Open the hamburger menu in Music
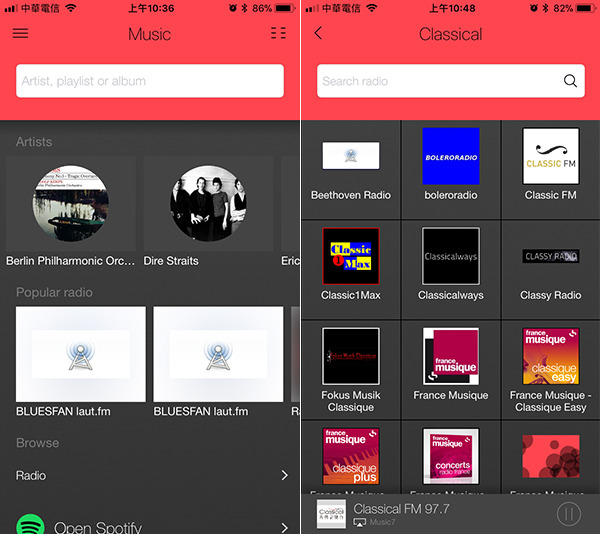This screenshot has width=600, height=534. point(20,34)
